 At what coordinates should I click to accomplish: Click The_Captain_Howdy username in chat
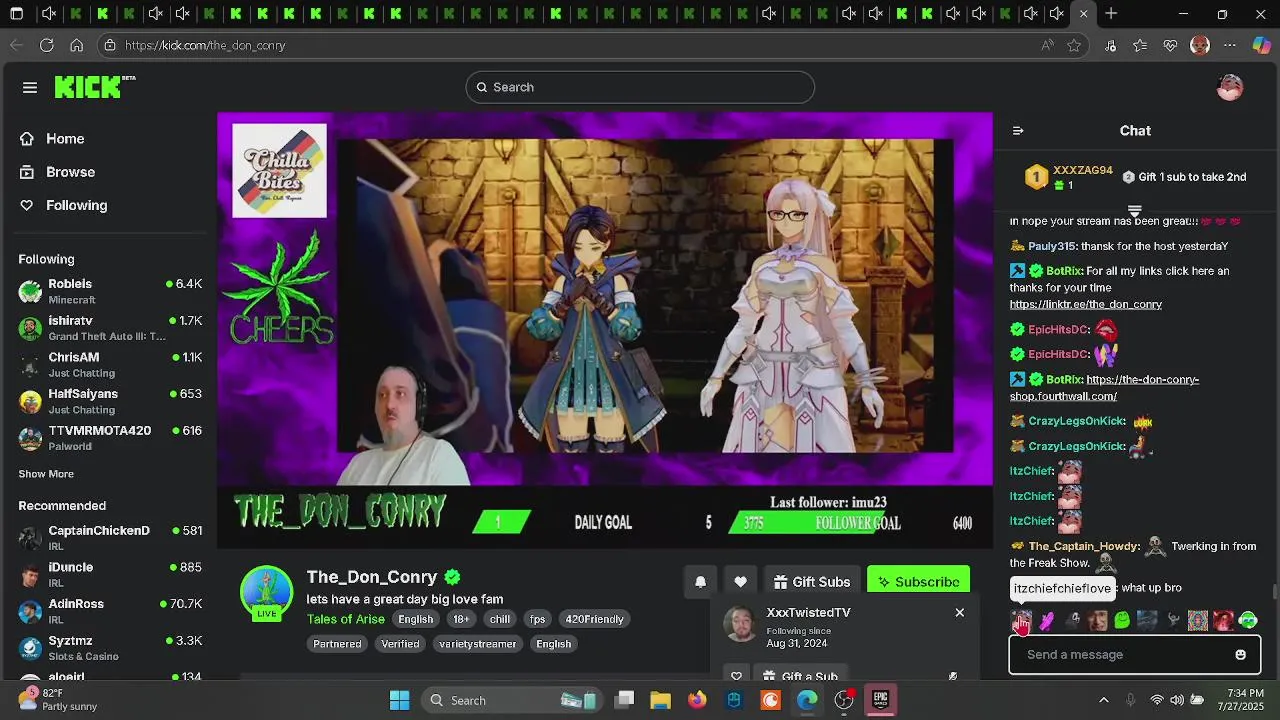coord(1084,546)
